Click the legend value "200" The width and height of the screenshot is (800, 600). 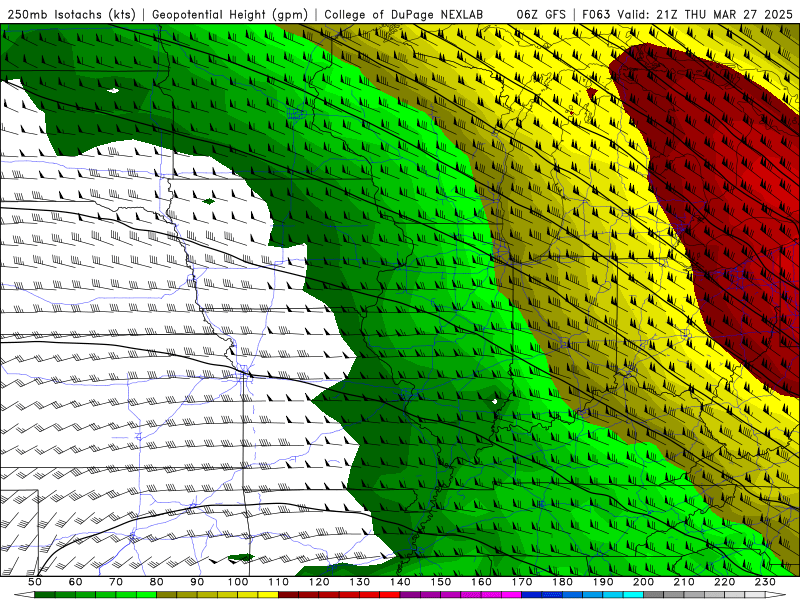point(643,582)
